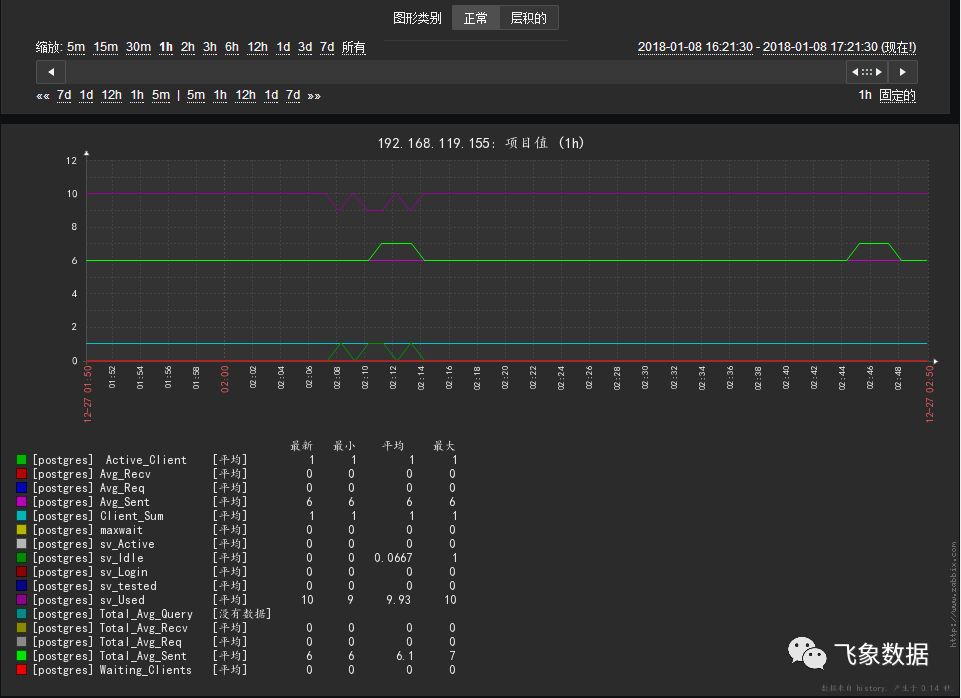This screenshot has width=961, height=698.
Task: Select 30m zoom period
Action: click(138, 47)
